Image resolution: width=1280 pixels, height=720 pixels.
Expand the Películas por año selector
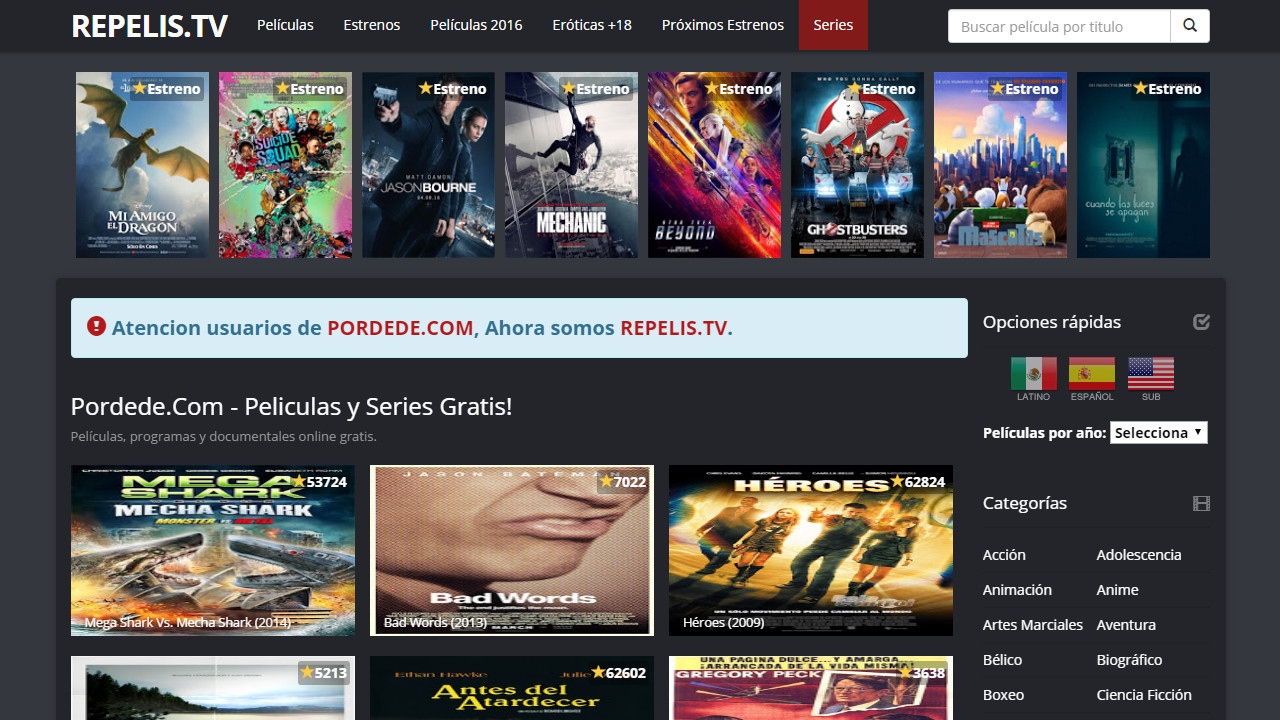pyautogui.click(x=1158, y=432)
